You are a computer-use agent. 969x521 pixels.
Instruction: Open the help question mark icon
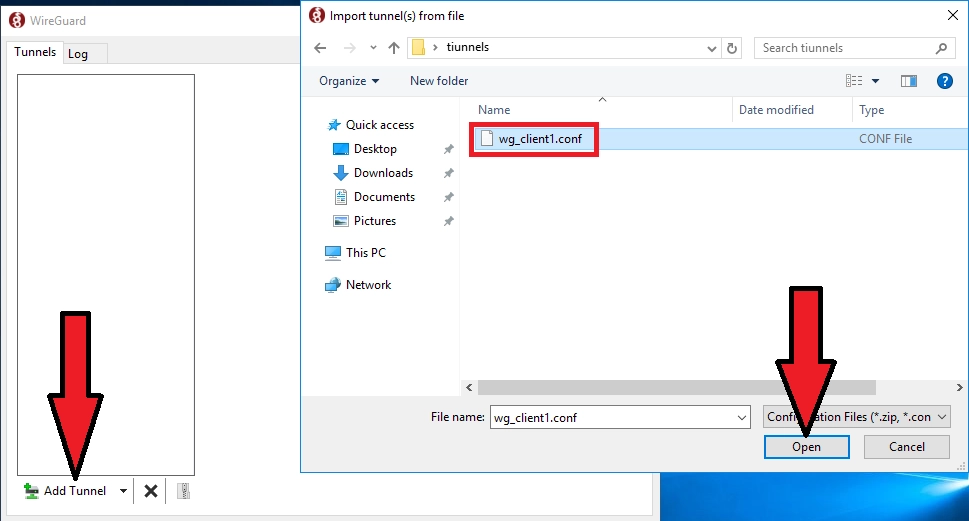pyautogui.click(x=943, y=81)
